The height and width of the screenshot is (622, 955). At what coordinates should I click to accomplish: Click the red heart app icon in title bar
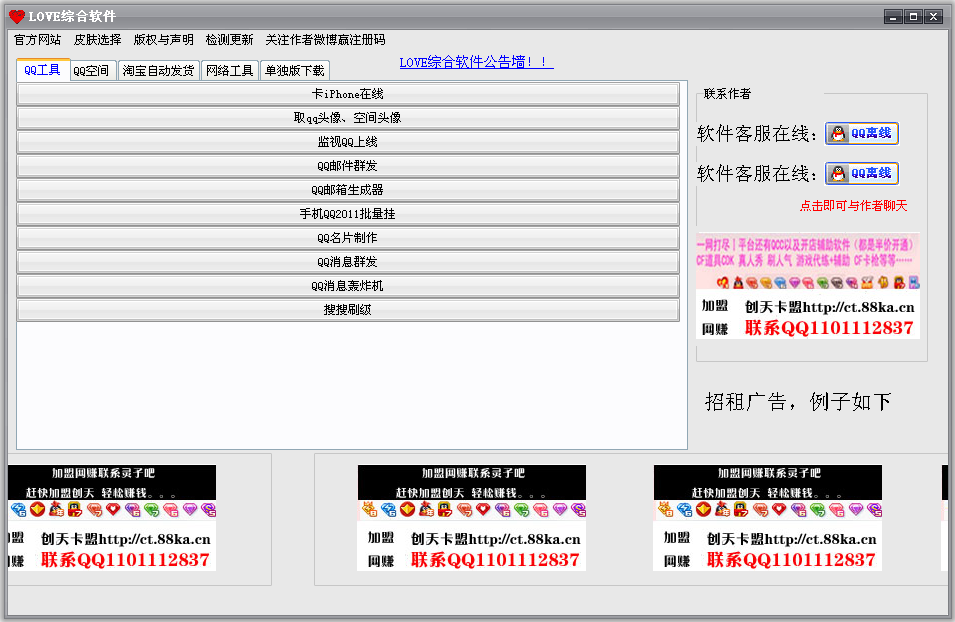[16, 16]
